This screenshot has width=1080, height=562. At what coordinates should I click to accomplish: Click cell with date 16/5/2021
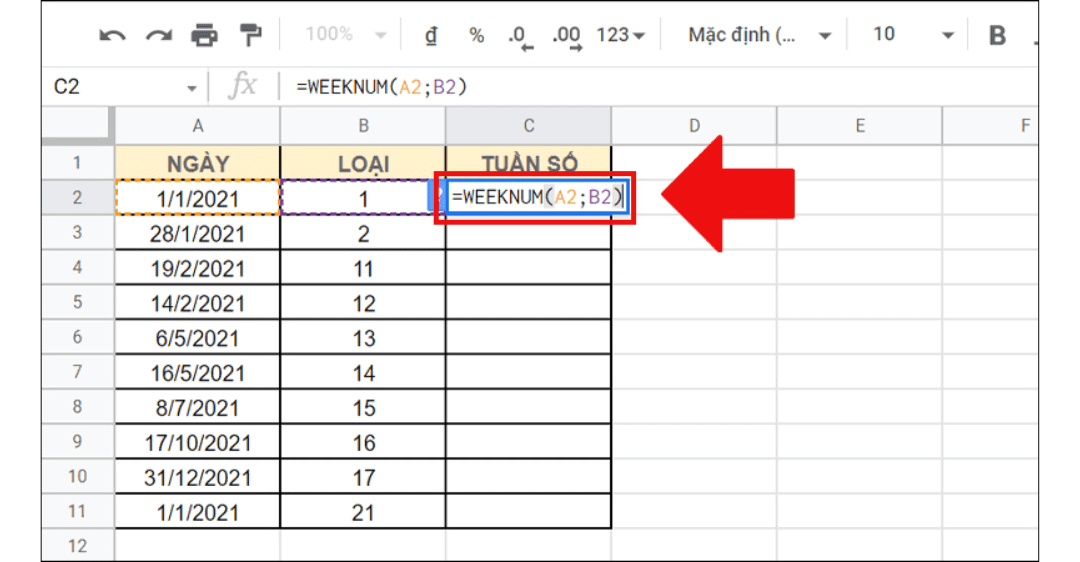point(198,373)
